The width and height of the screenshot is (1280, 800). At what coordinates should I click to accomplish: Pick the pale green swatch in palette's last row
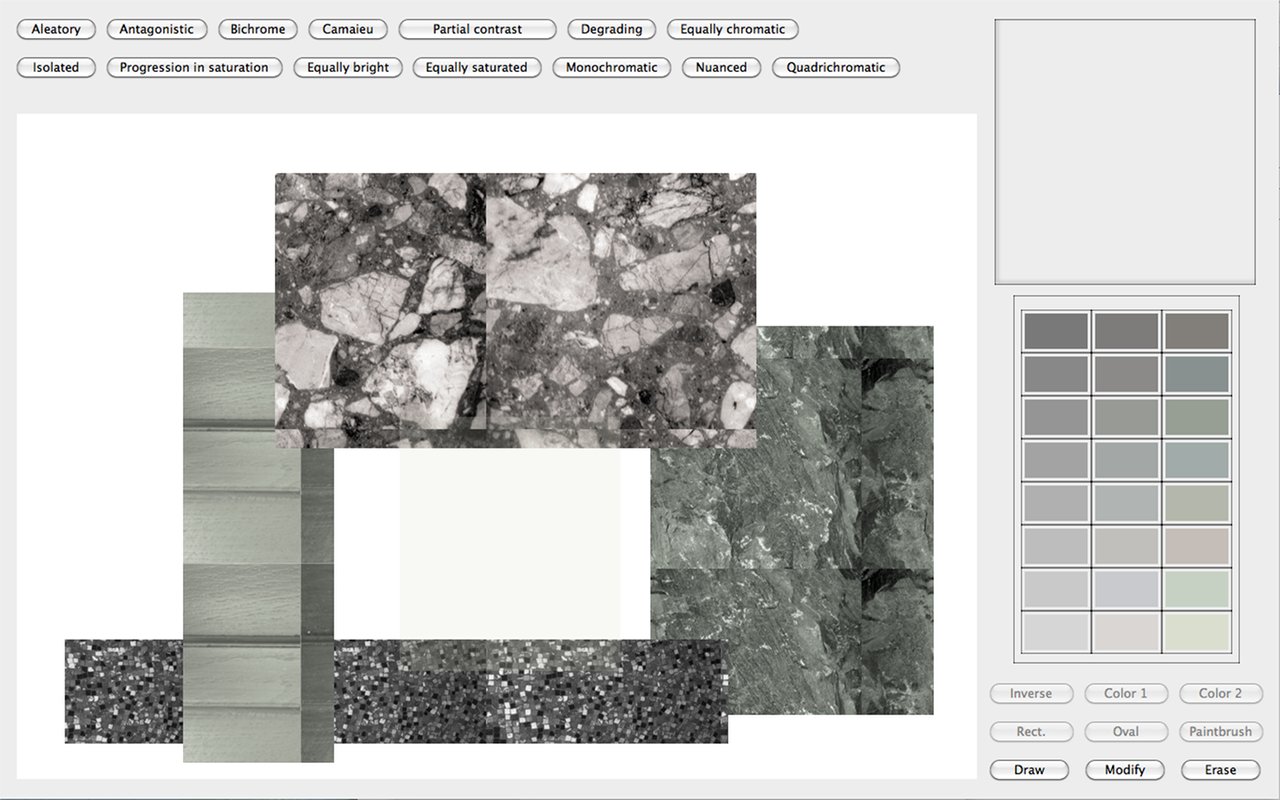coord(1197,632)
